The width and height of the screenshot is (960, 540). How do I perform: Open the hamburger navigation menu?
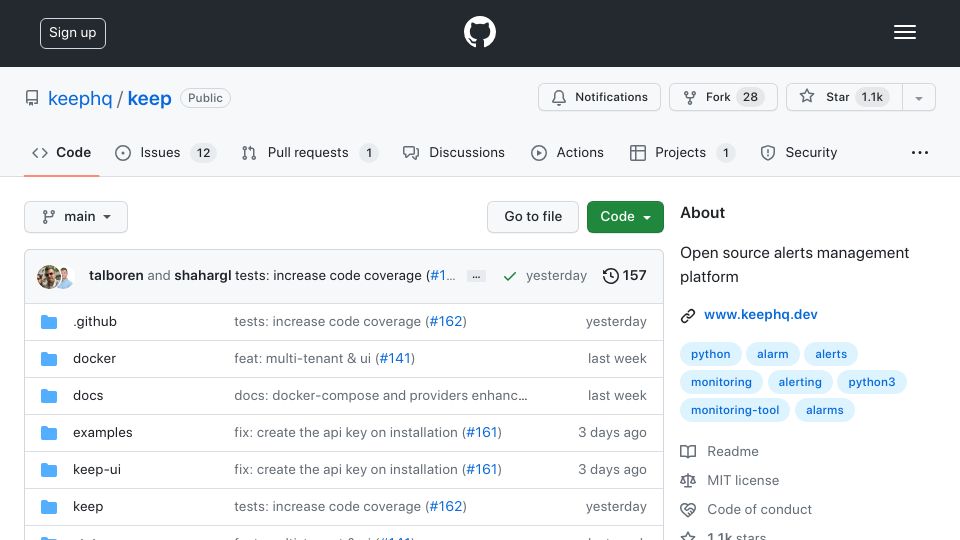904,32
